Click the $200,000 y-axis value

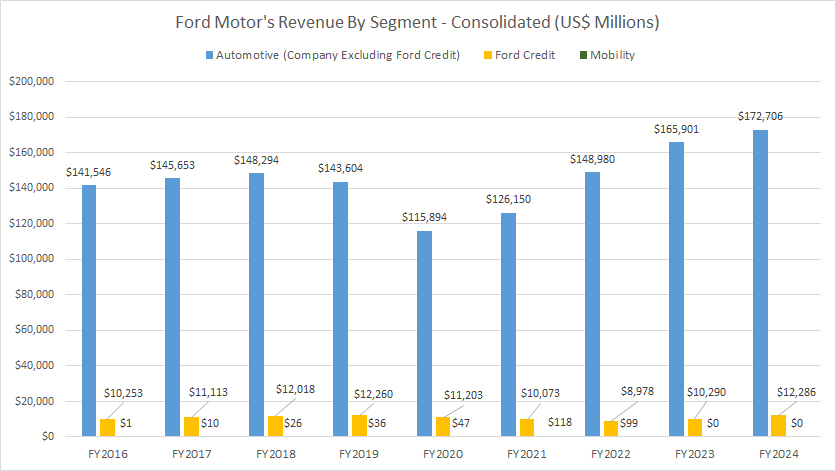tap(31, 82)
